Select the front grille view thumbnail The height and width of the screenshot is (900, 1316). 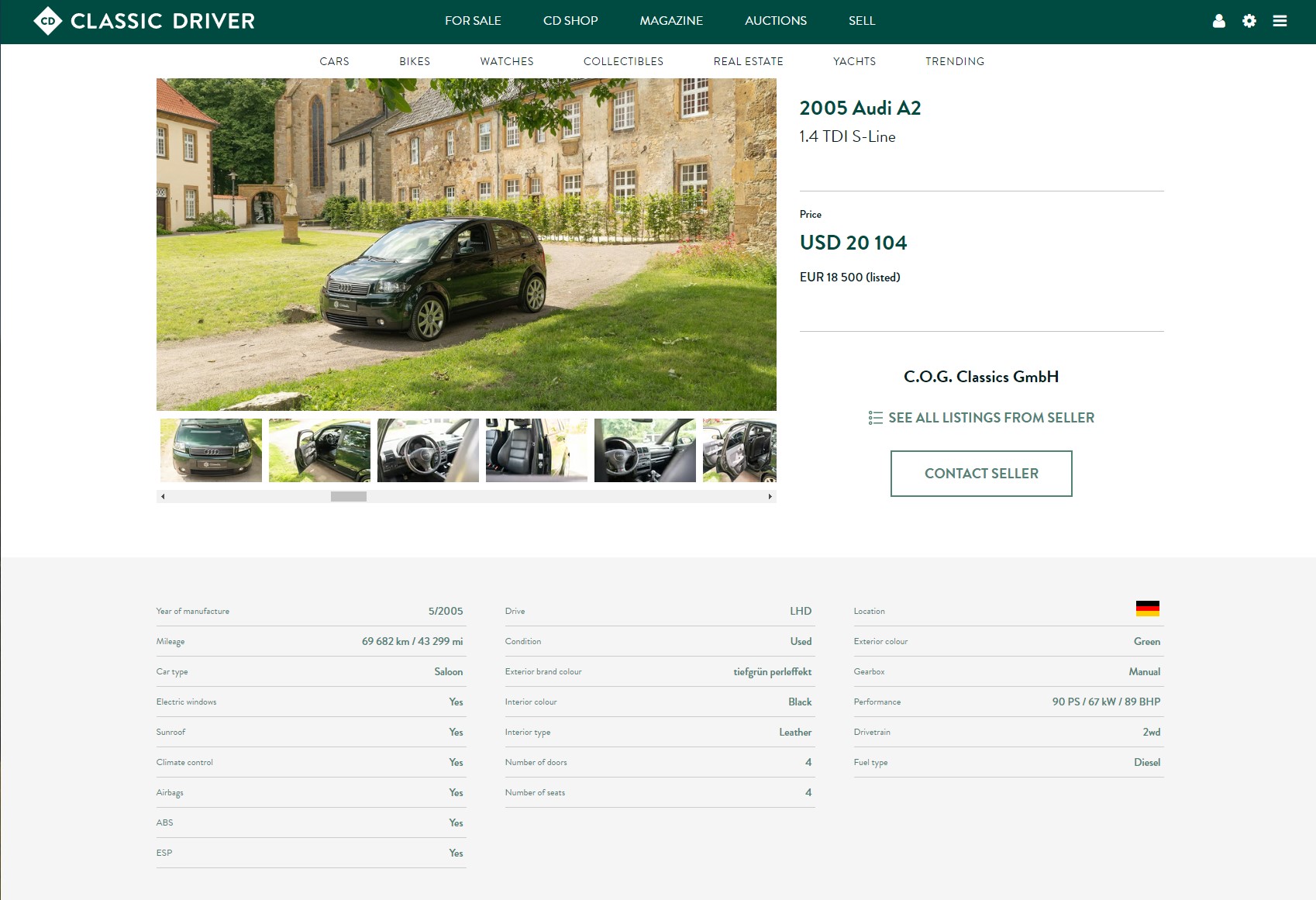[x=211, y=450]
